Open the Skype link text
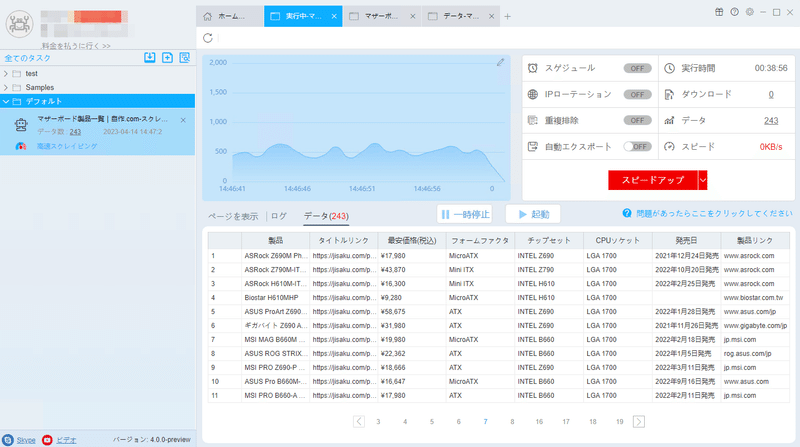The image size is (800, 447). [x=26, y=440]
